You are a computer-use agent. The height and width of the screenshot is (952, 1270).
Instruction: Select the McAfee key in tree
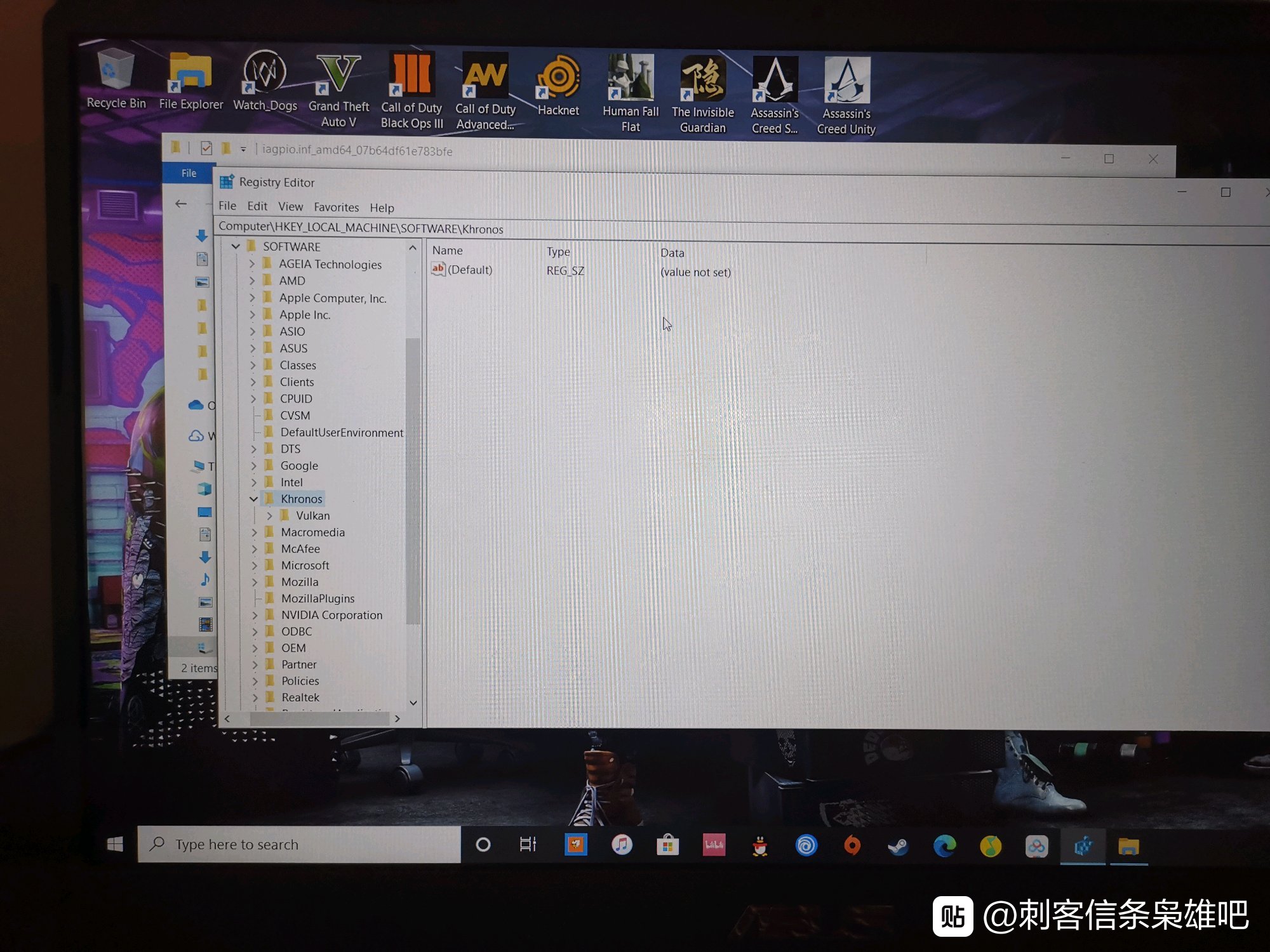[x=300, y=548]
